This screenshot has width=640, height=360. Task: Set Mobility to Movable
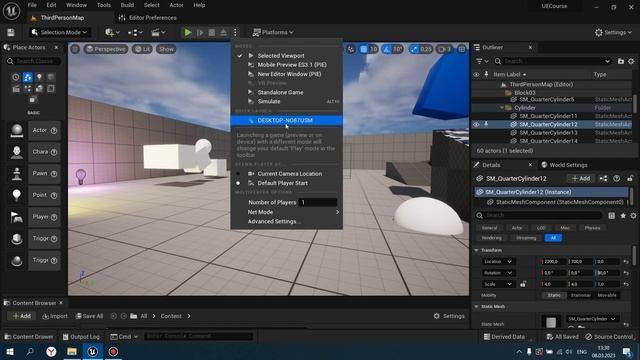click(x=607, y=295)
